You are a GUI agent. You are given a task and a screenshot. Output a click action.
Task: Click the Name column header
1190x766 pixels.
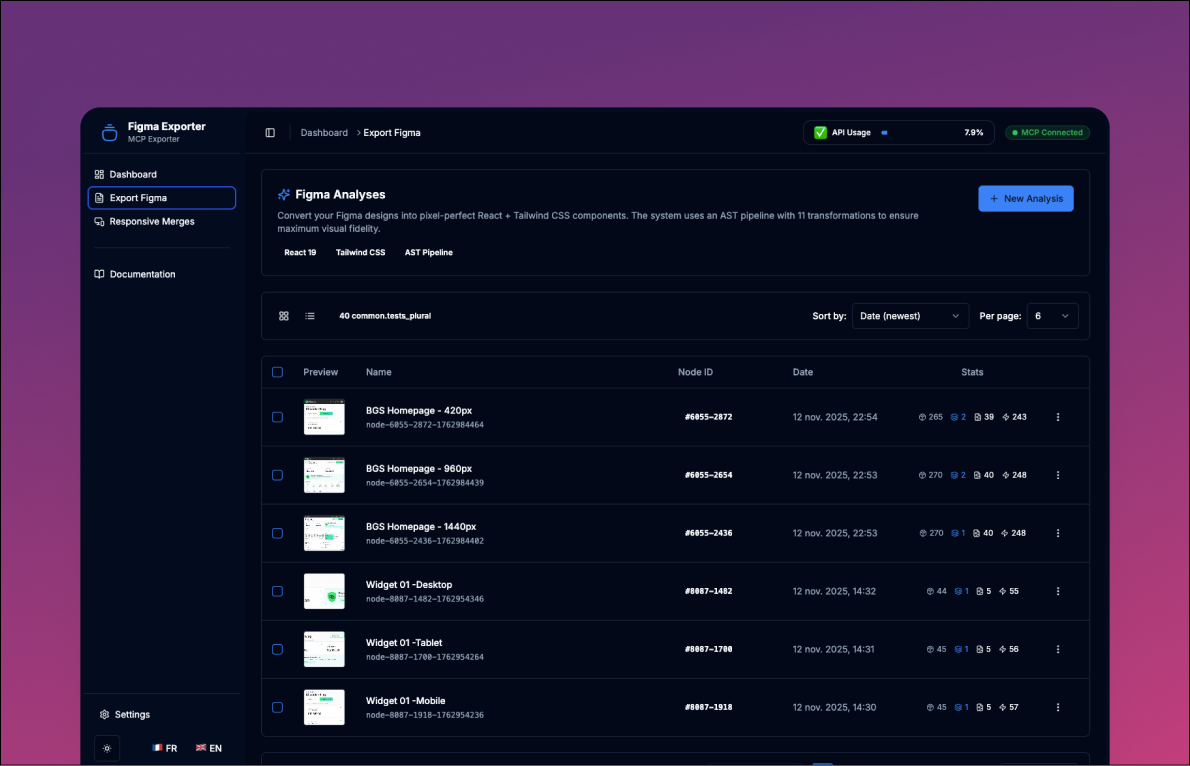(x=379, y=372)
